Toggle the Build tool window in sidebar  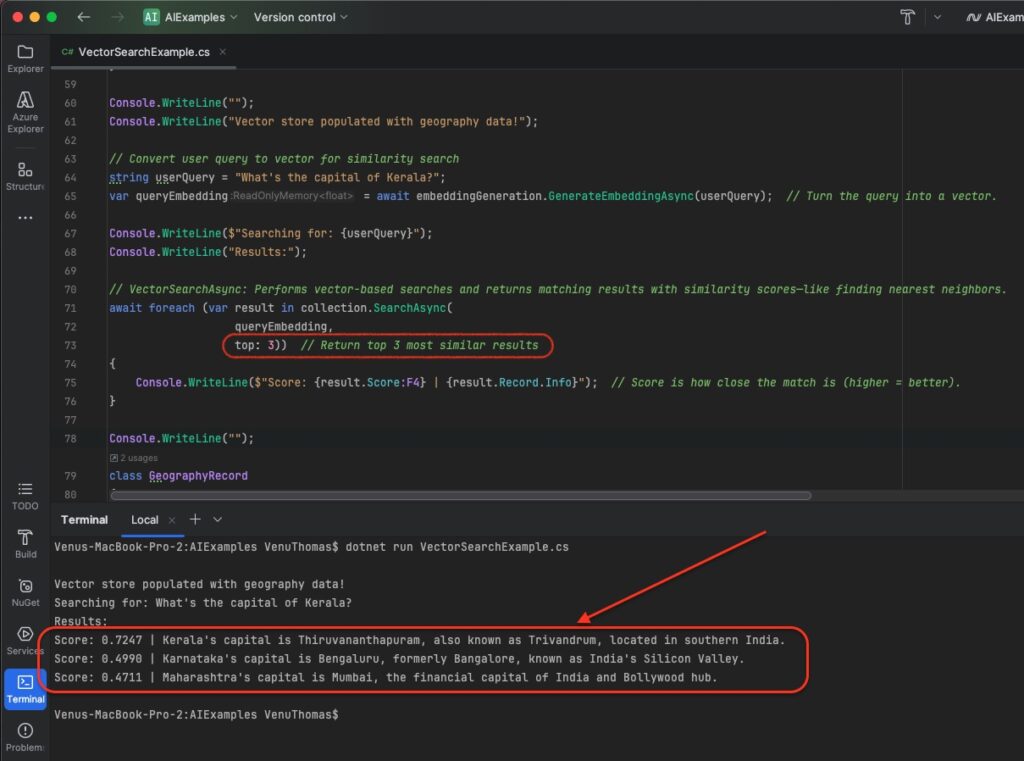point(25,544)
